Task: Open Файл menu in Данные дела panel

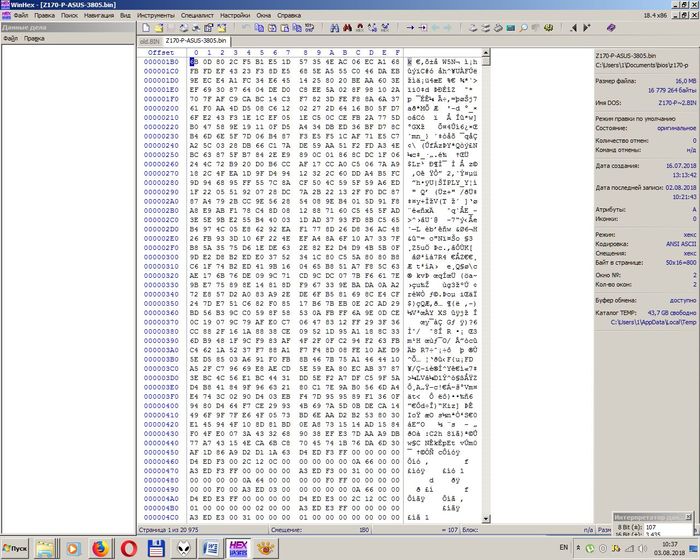Action: click(x=11, y=39)
